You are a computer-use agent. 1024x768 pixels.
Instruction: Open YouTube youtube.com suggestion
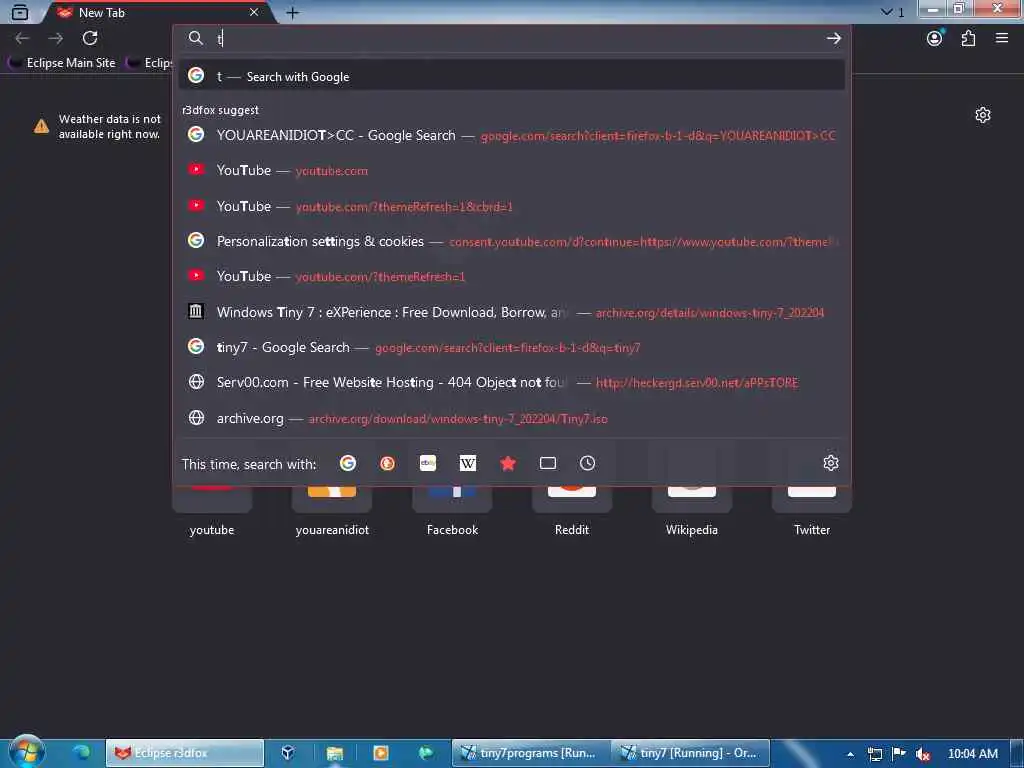(511, 170)
